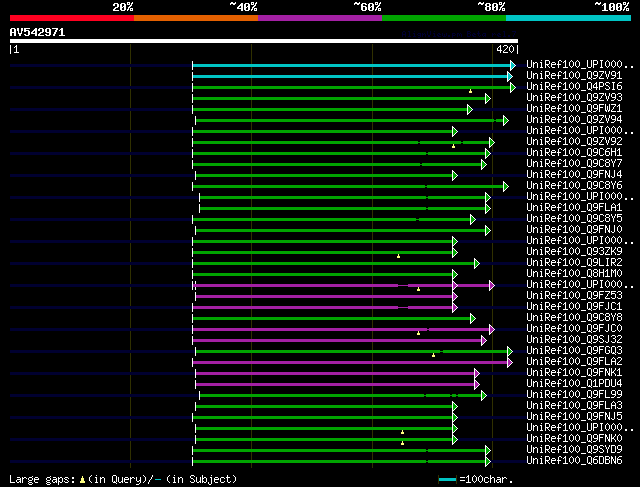Click the red 20% identity legend segment
Viewport: 640px width, 487px height.
(x=72, y=18)
